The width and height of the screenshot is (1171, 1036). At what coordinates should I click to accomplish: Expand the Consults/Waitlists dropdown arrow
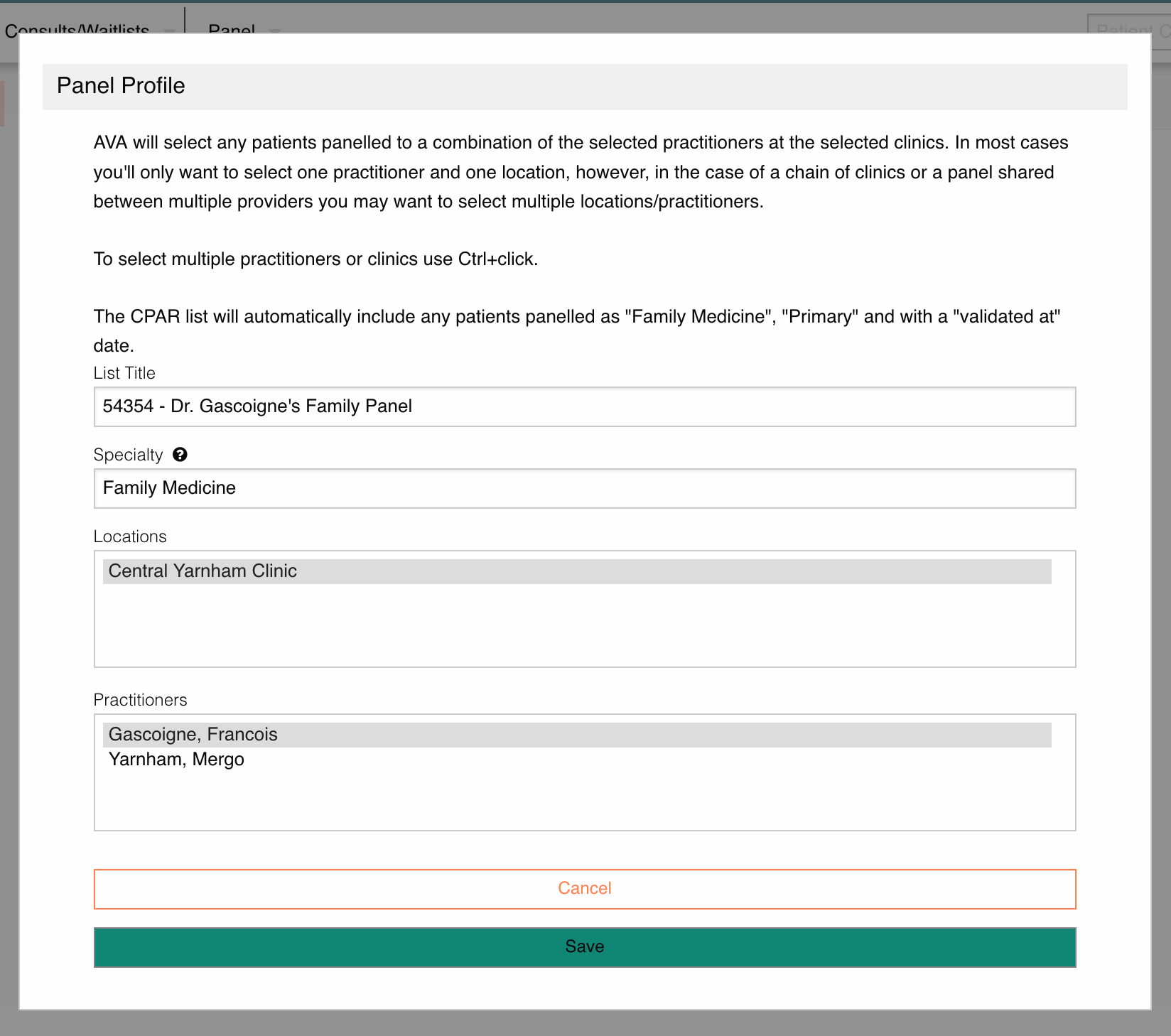[170, 32]
